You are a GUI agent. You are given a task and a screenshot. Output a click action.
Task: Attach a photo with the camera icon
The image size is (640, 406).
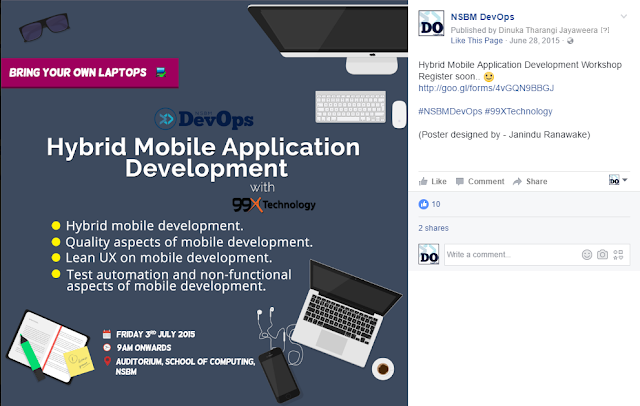click(x=602, y=255)
